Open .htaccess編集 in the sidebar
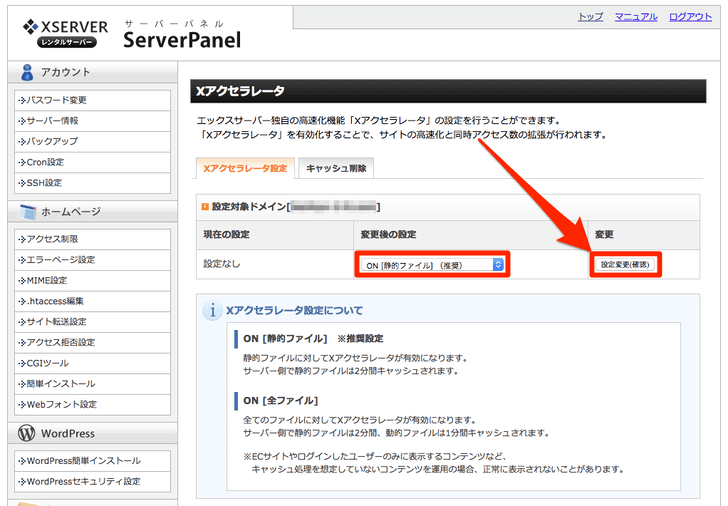This screenshot has width=728, height=506. 92,301
